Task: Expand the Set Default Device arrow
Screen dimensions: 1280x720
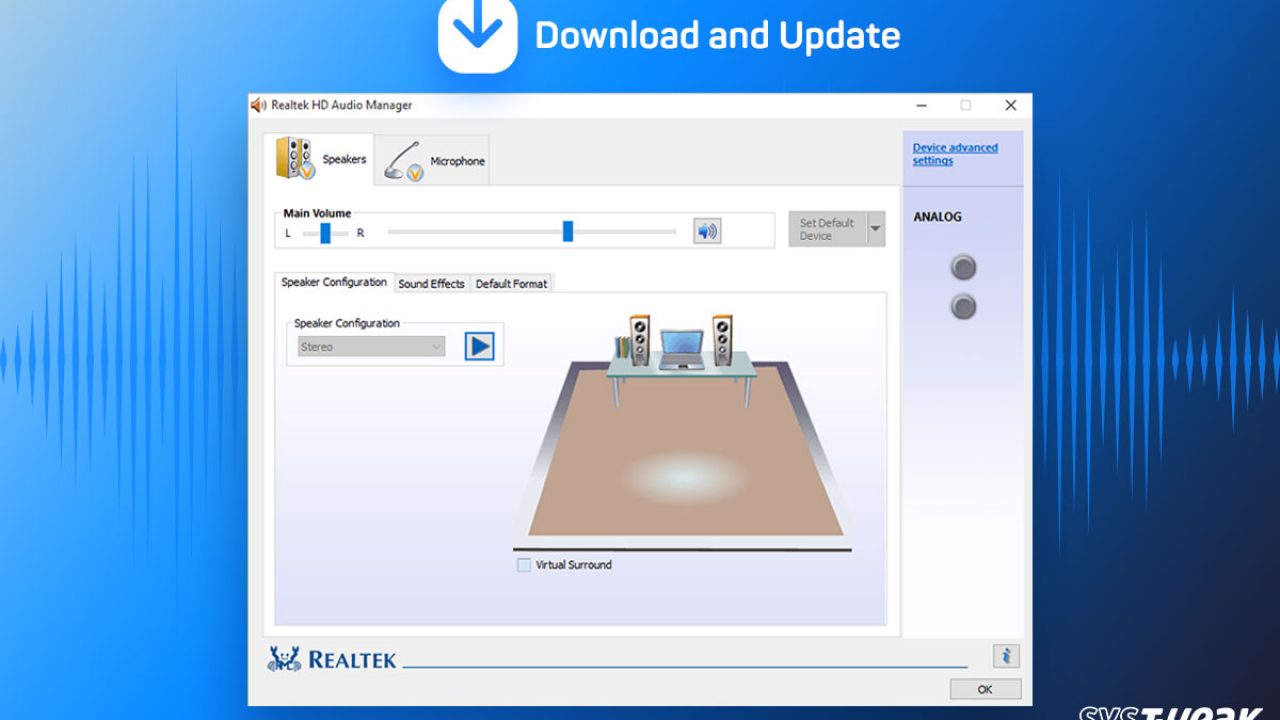Action: (876, 229)
